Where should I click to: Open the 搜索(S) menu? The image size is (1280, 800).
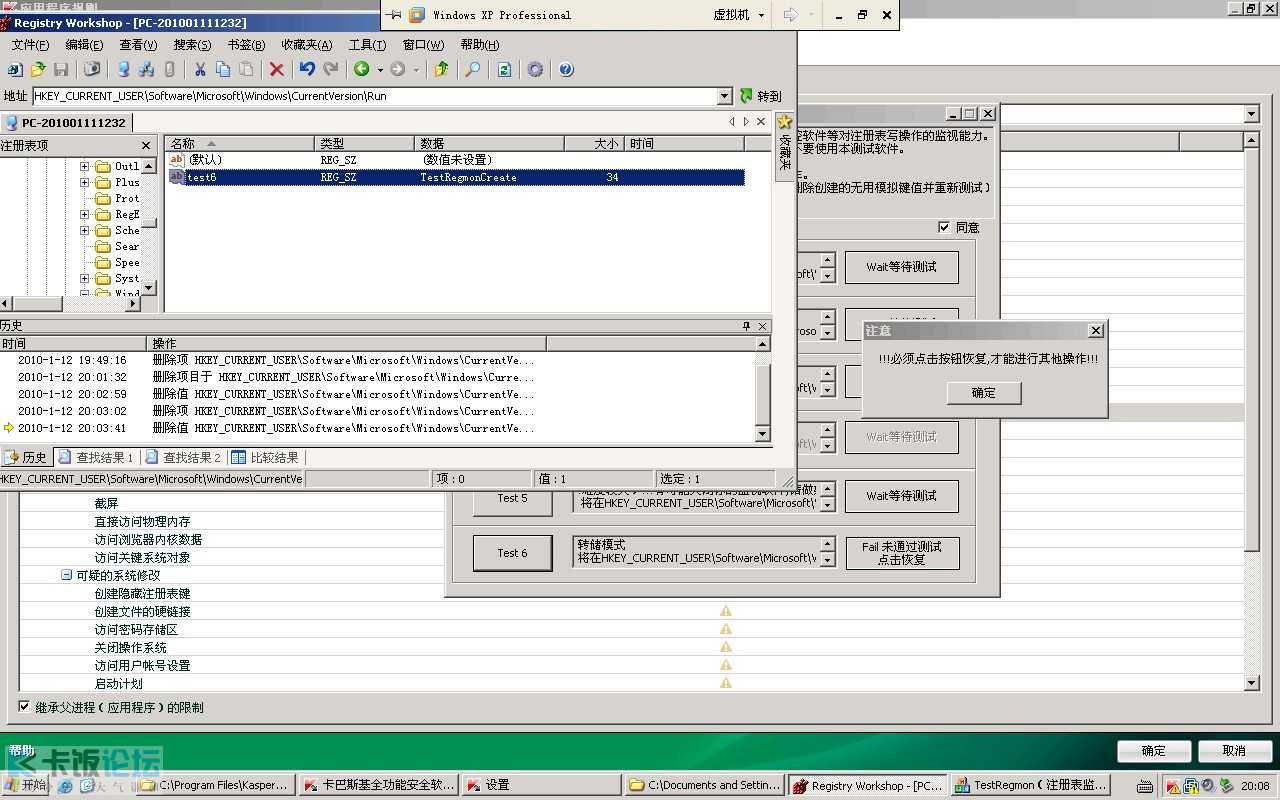192,45
